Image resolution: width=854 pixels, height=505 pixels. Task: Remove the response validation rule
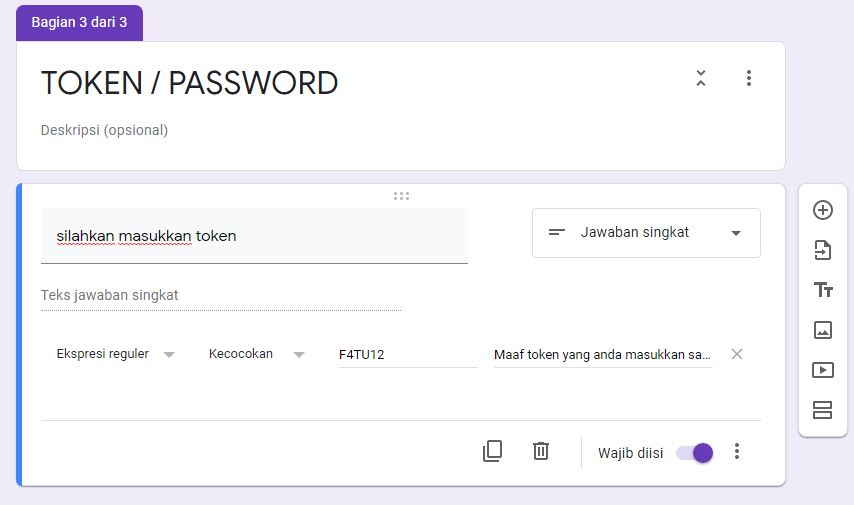click(x=737, y=354)
